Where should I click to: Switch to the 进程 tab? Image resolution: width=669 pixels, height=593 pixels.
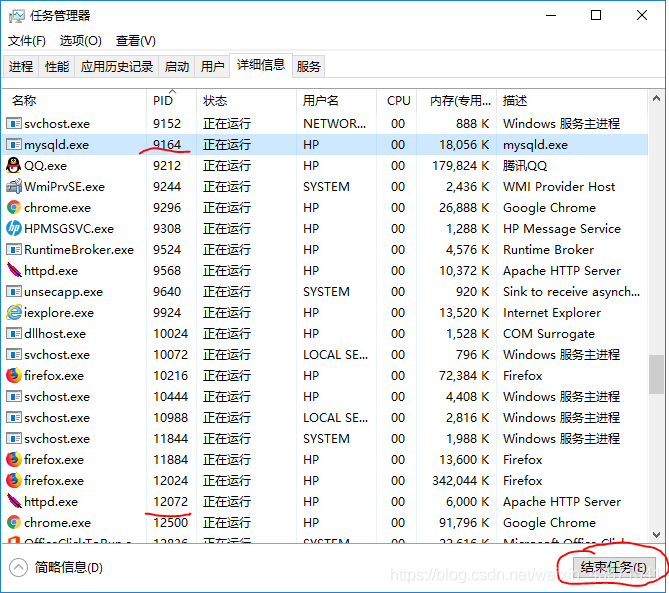point(21,67)
